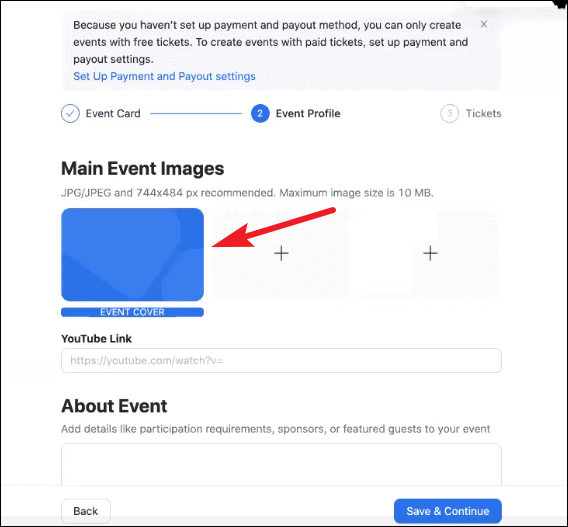This screenshot has height=527, width=568.
Task: Click the Event Card checkmark step icon
Action: click(x=70, y=113)
